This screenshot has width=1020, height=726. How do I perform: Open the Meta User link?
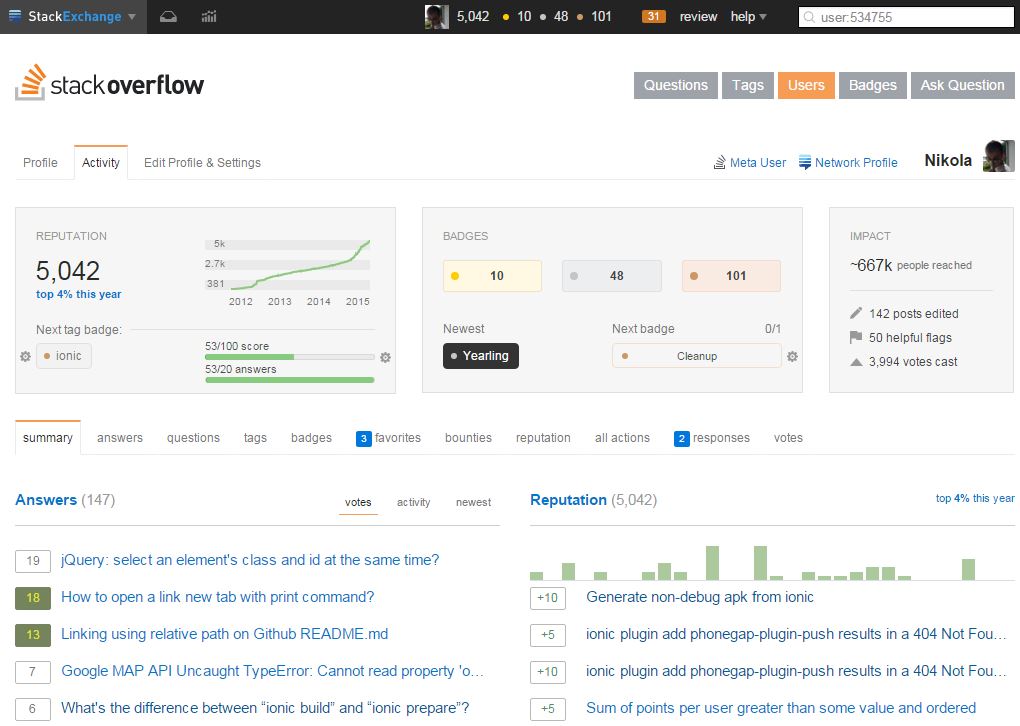757,163
